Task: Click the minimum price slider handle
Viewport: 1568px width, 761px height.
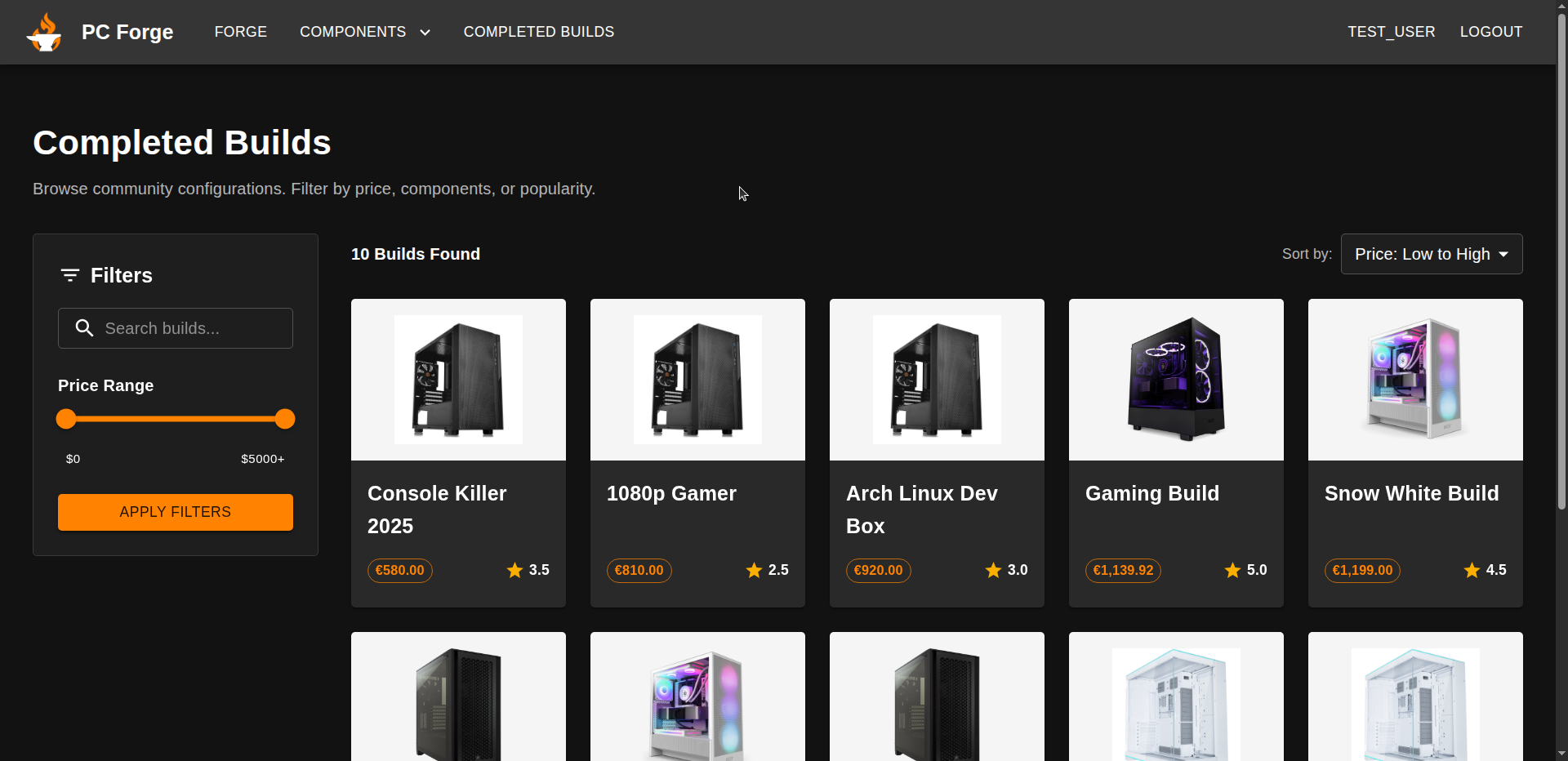Action: [x=66, y=420]
